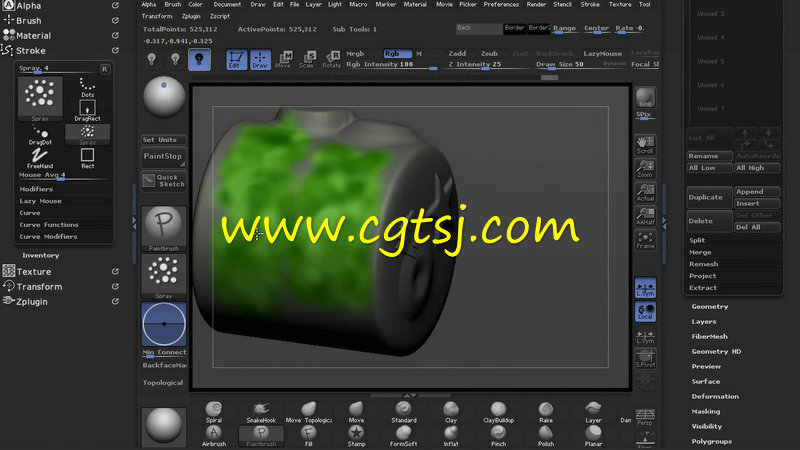Pick the Spiral brush

click(x=214, y=412)
